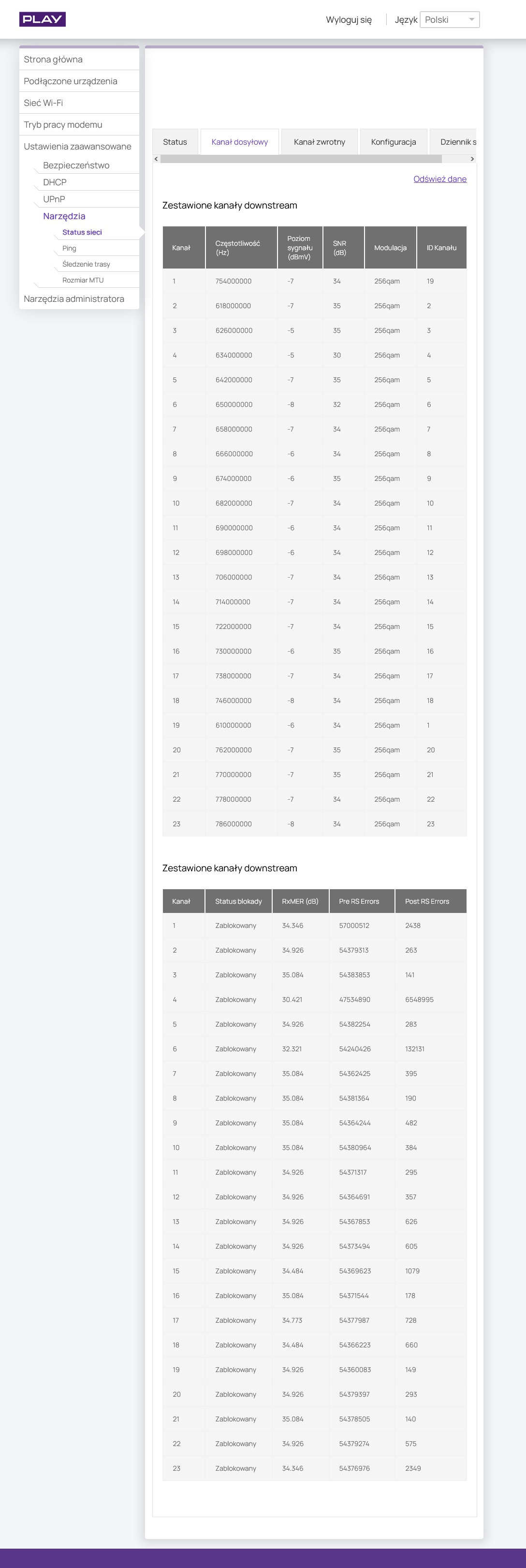Open Bezpieczeństwo submenu item

pyautogui.click(x=76, y=165)
